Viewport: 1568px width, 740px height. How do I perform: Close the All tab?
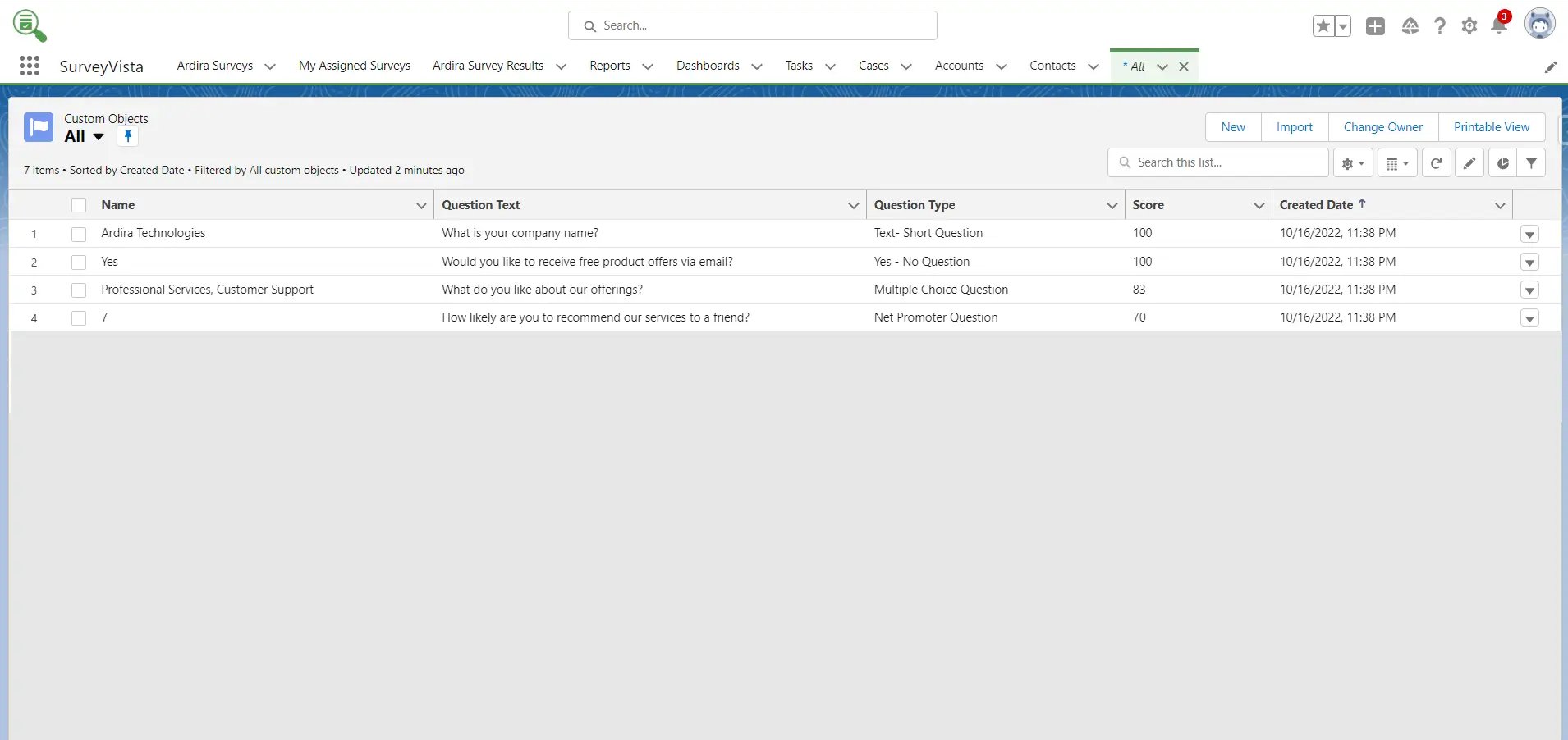pos(1184,66)
